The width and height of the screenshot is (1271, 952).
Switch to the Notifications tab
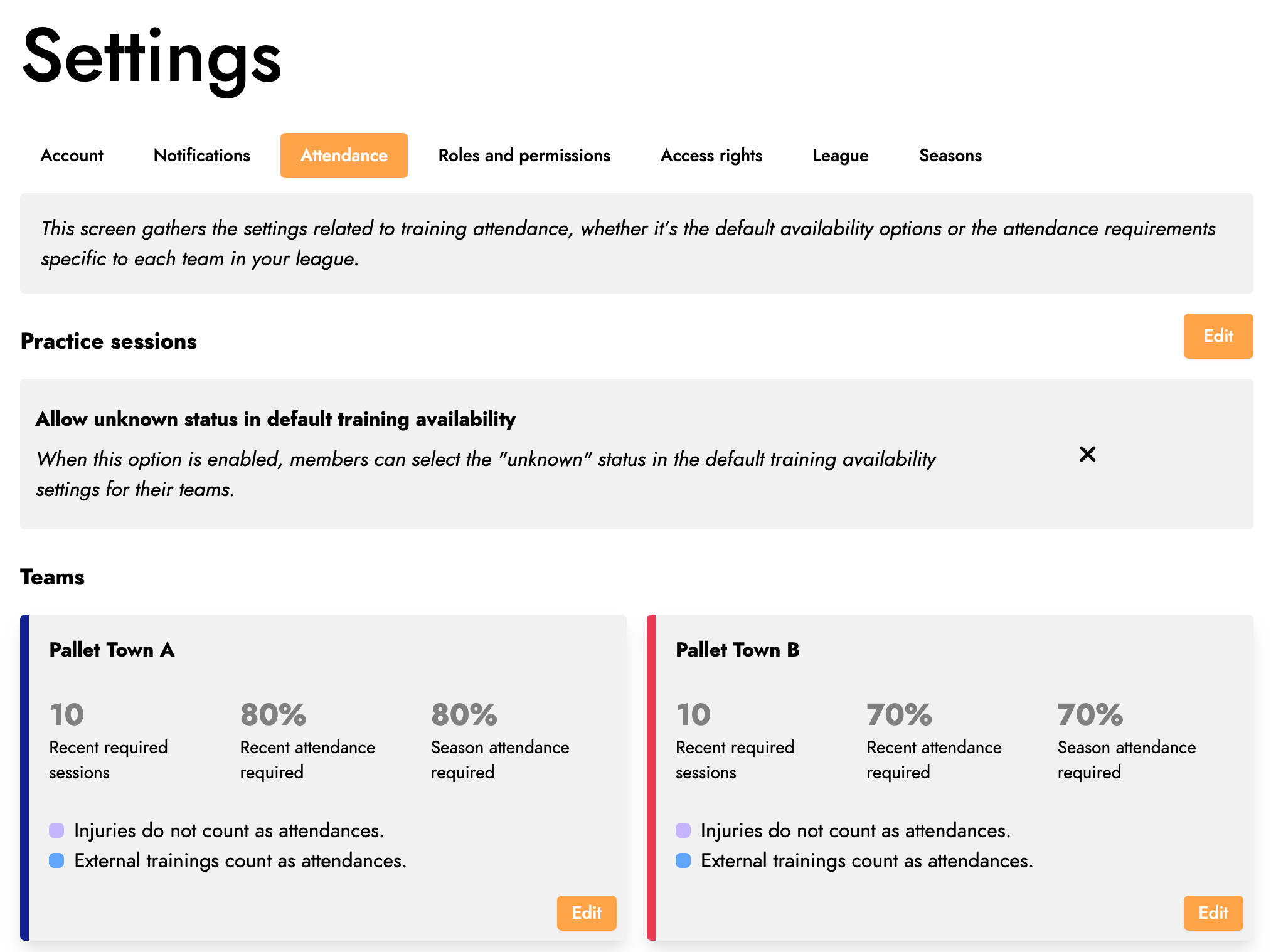(201, 156)
